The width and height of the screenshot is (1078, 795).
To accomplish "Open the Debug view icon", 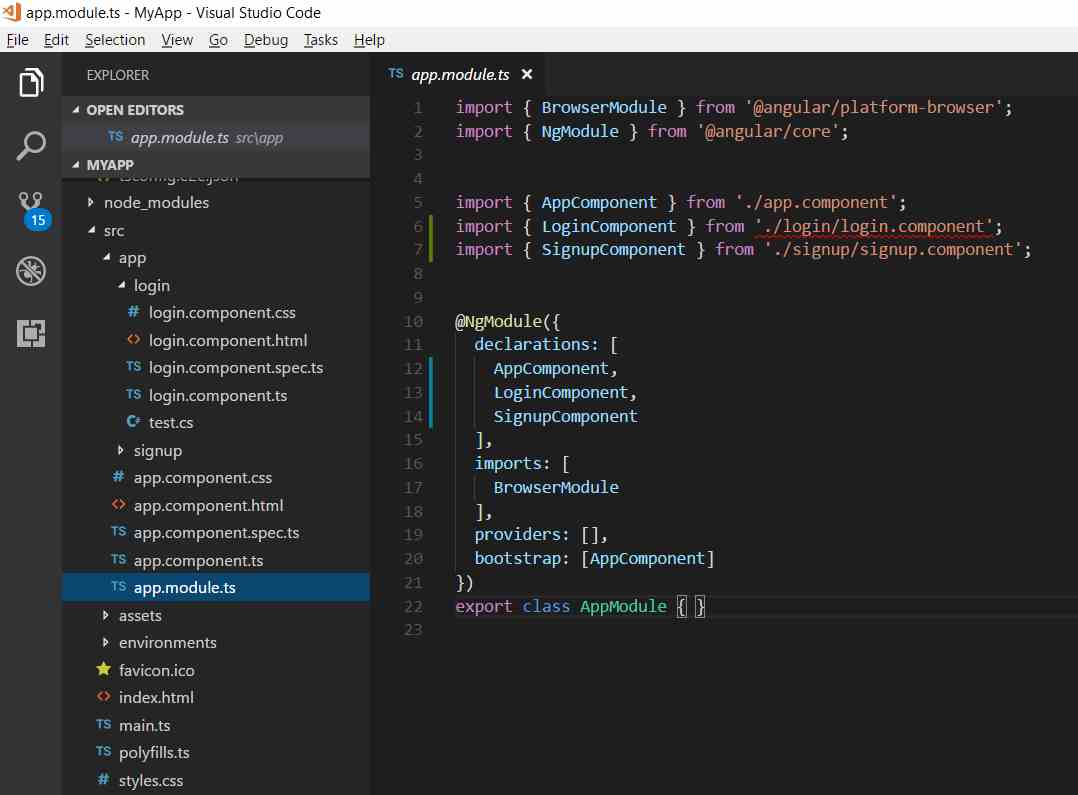I will (30, 270).
